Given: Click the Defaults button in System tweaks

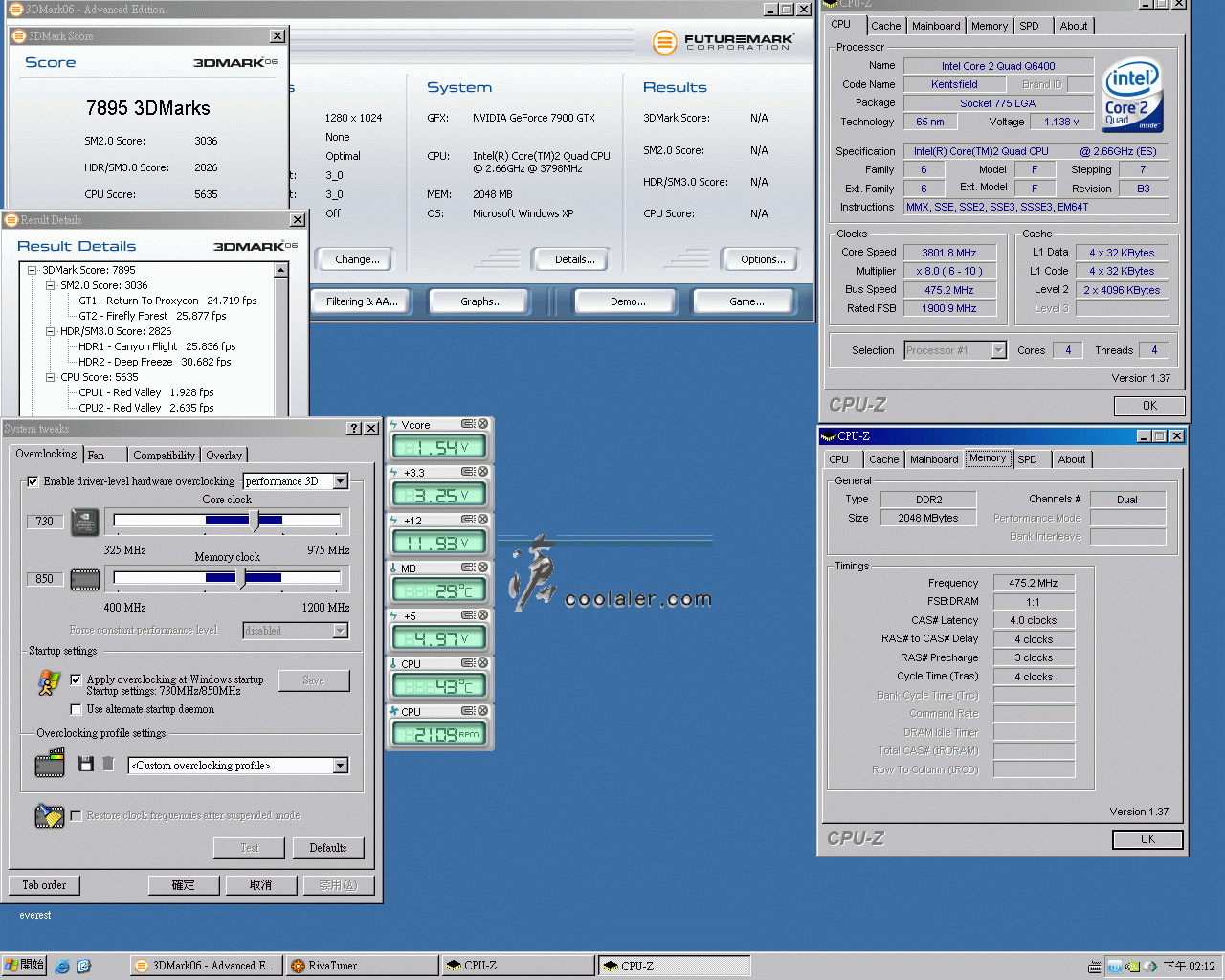Looking at the screenshot, I should (x=328, y=848).
